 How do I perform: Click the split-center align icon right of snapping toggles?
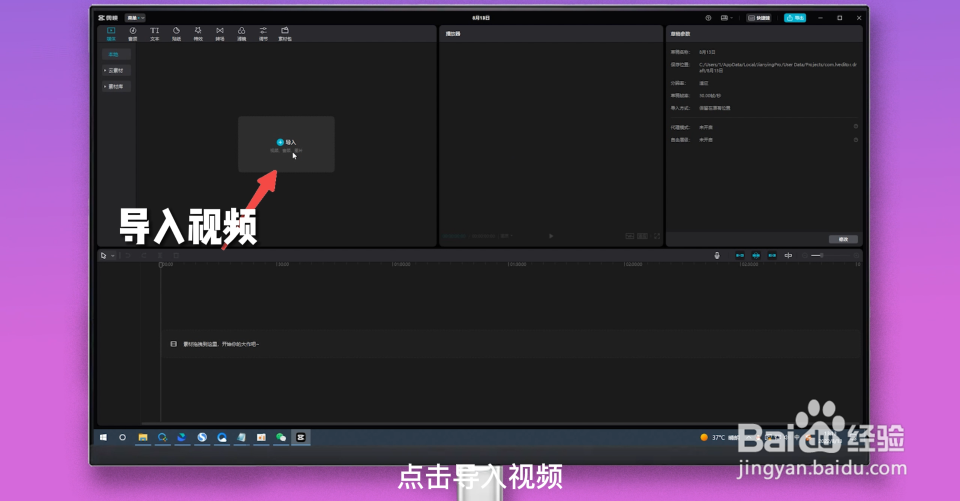[789, 255]
